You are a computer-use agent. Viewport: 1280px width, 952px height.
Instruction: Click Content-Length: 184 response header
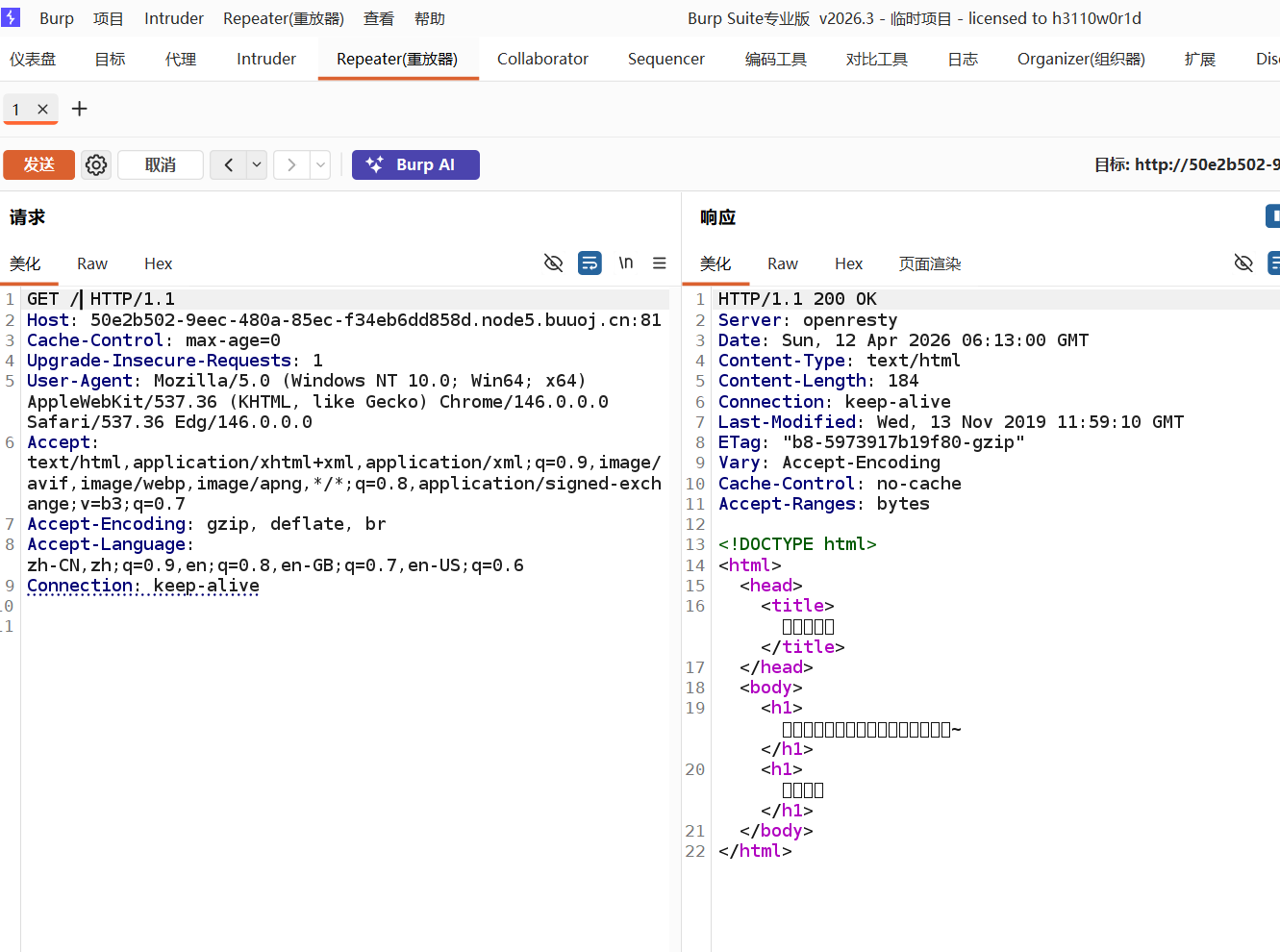point(818,381)
